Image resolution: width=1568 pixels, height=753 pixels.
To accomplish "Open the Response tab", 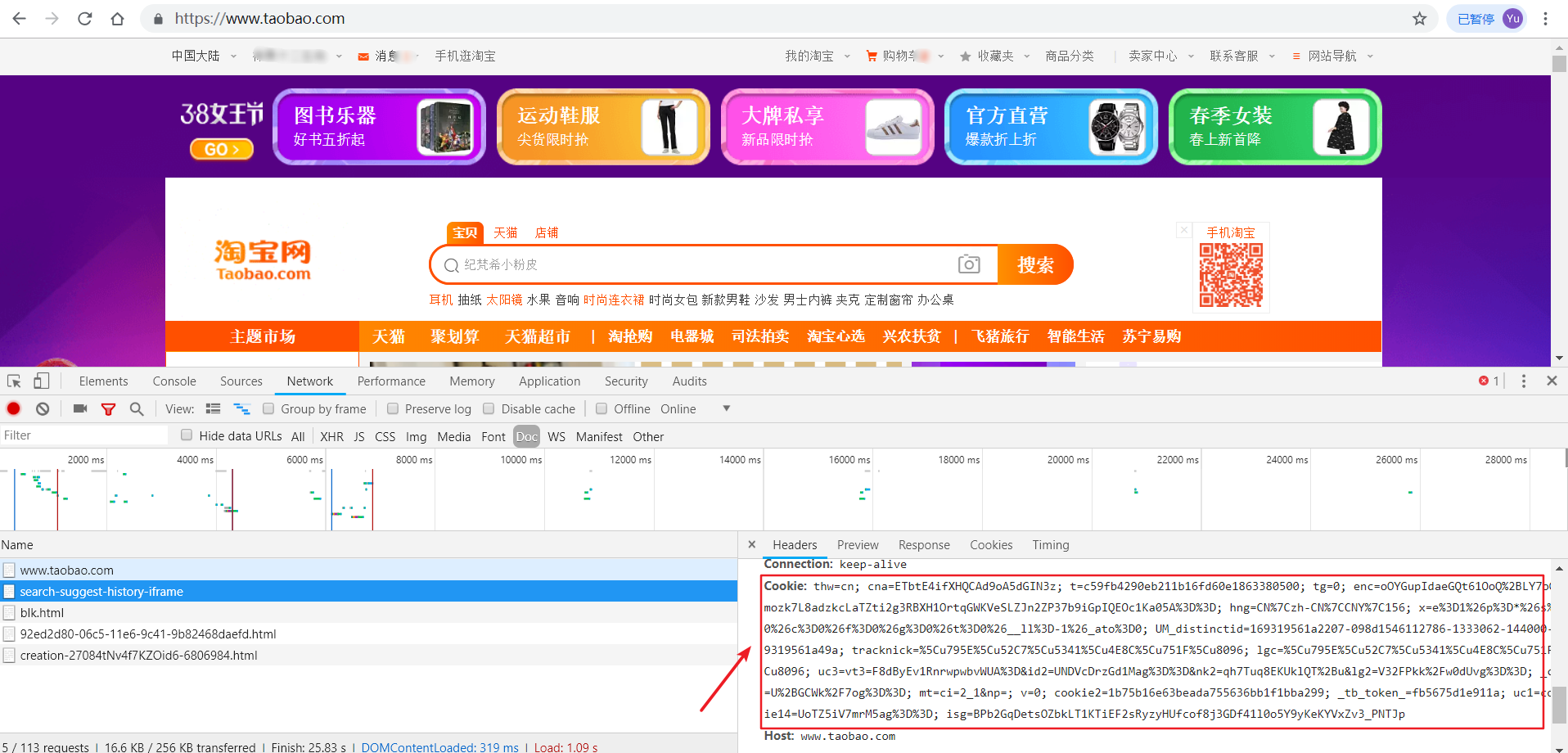I will (x=924, y=545).
